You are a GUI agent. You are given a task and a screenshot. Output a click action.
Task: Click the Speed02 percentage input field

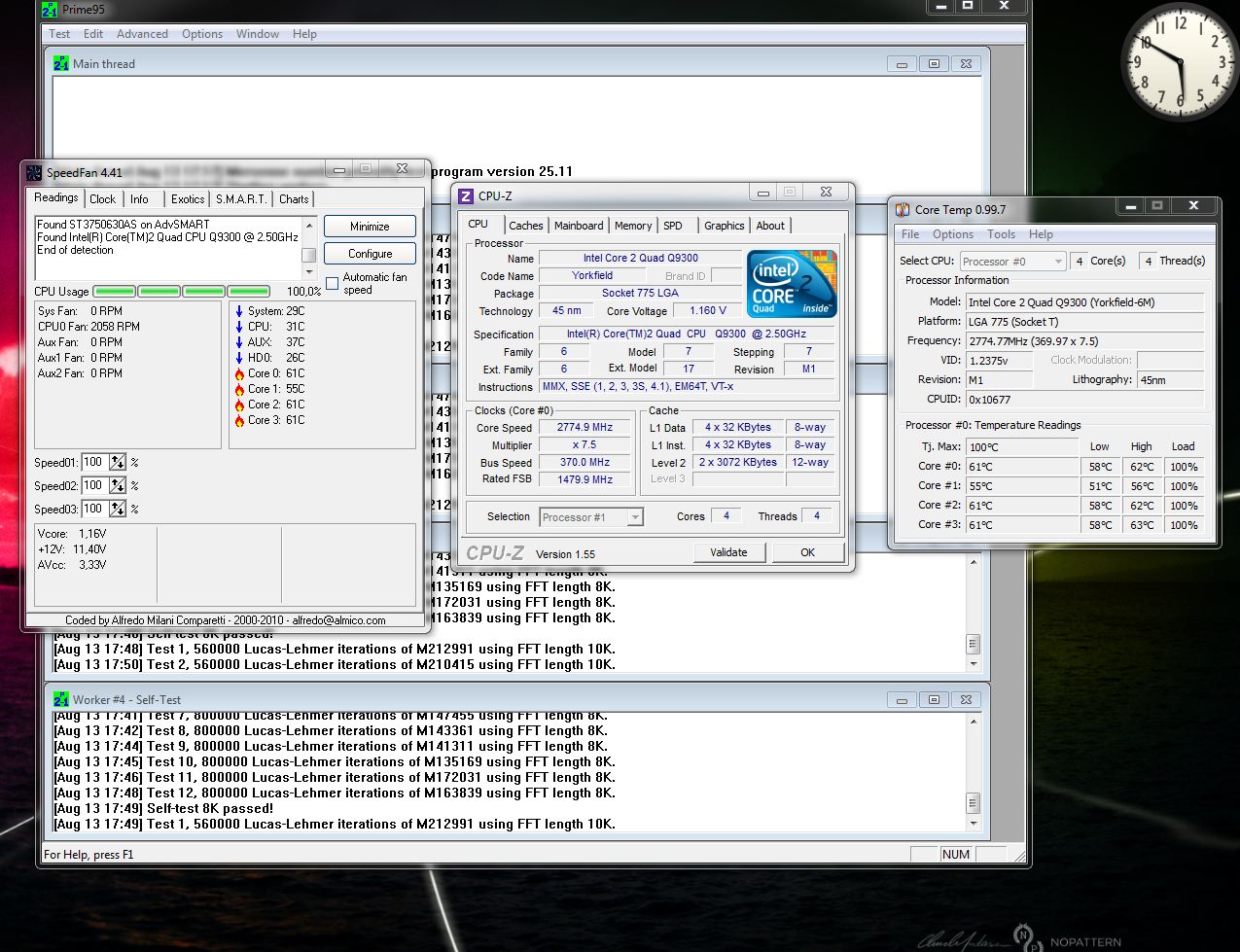coord(94,486)
